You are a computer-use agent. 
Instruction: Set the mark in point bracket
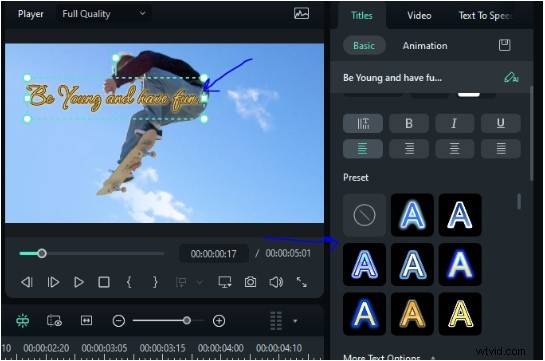coord(129,282)
